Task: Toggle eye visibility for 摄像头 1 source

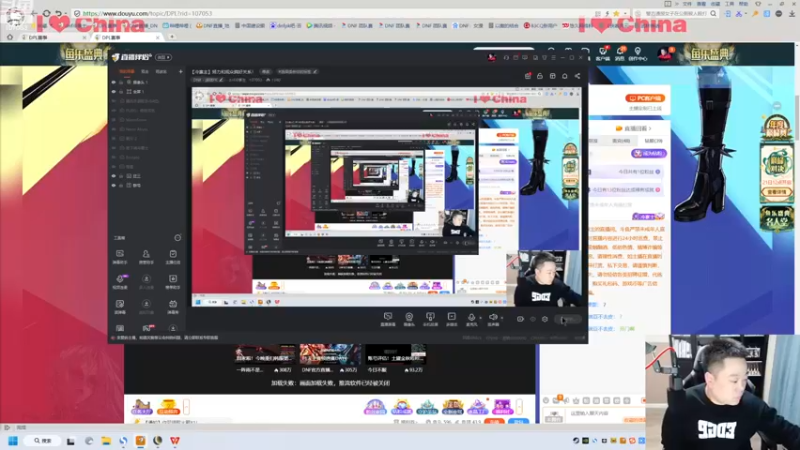Action: [114, 82]
